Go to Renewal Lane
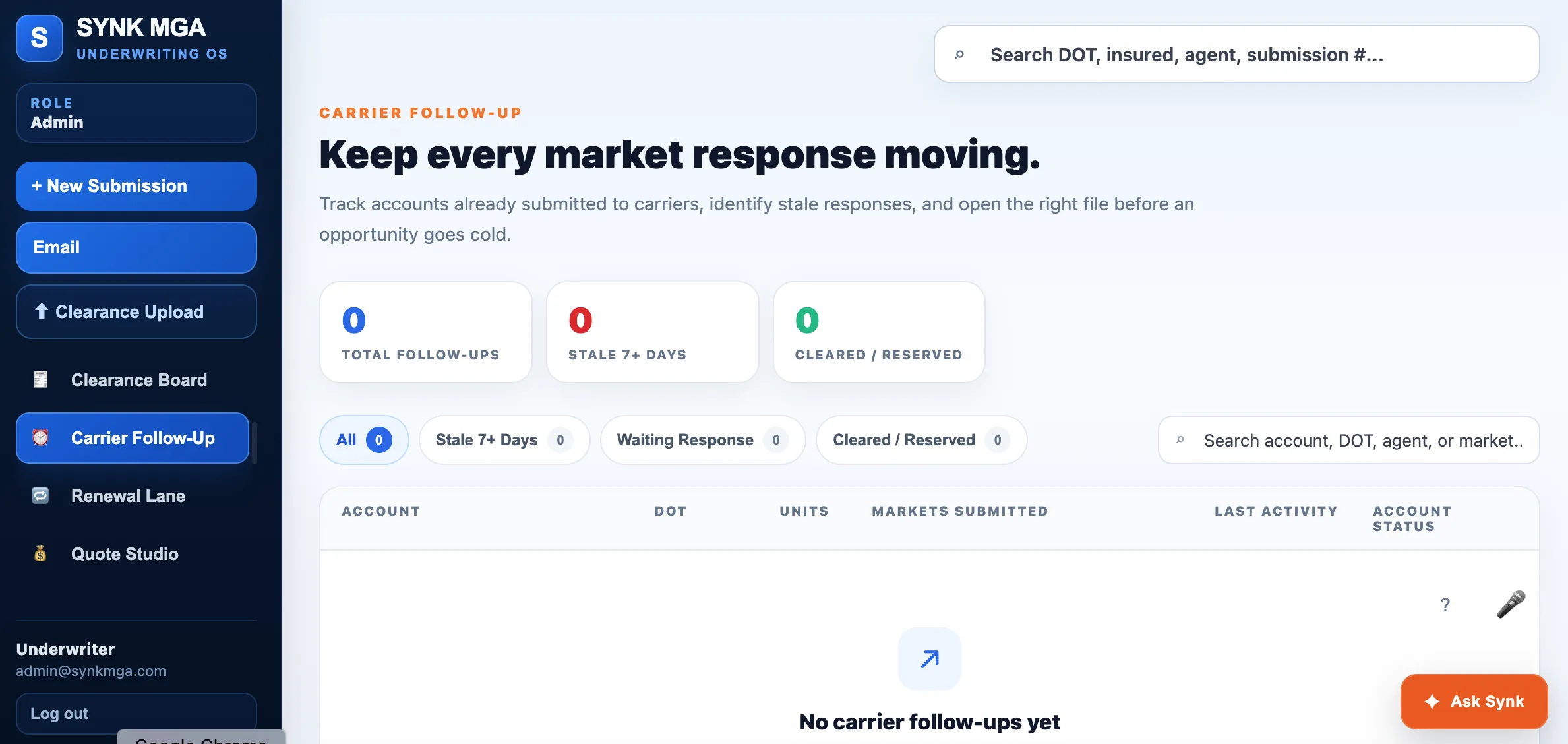This screenshot has height=744, width=1568. point(133,496)
